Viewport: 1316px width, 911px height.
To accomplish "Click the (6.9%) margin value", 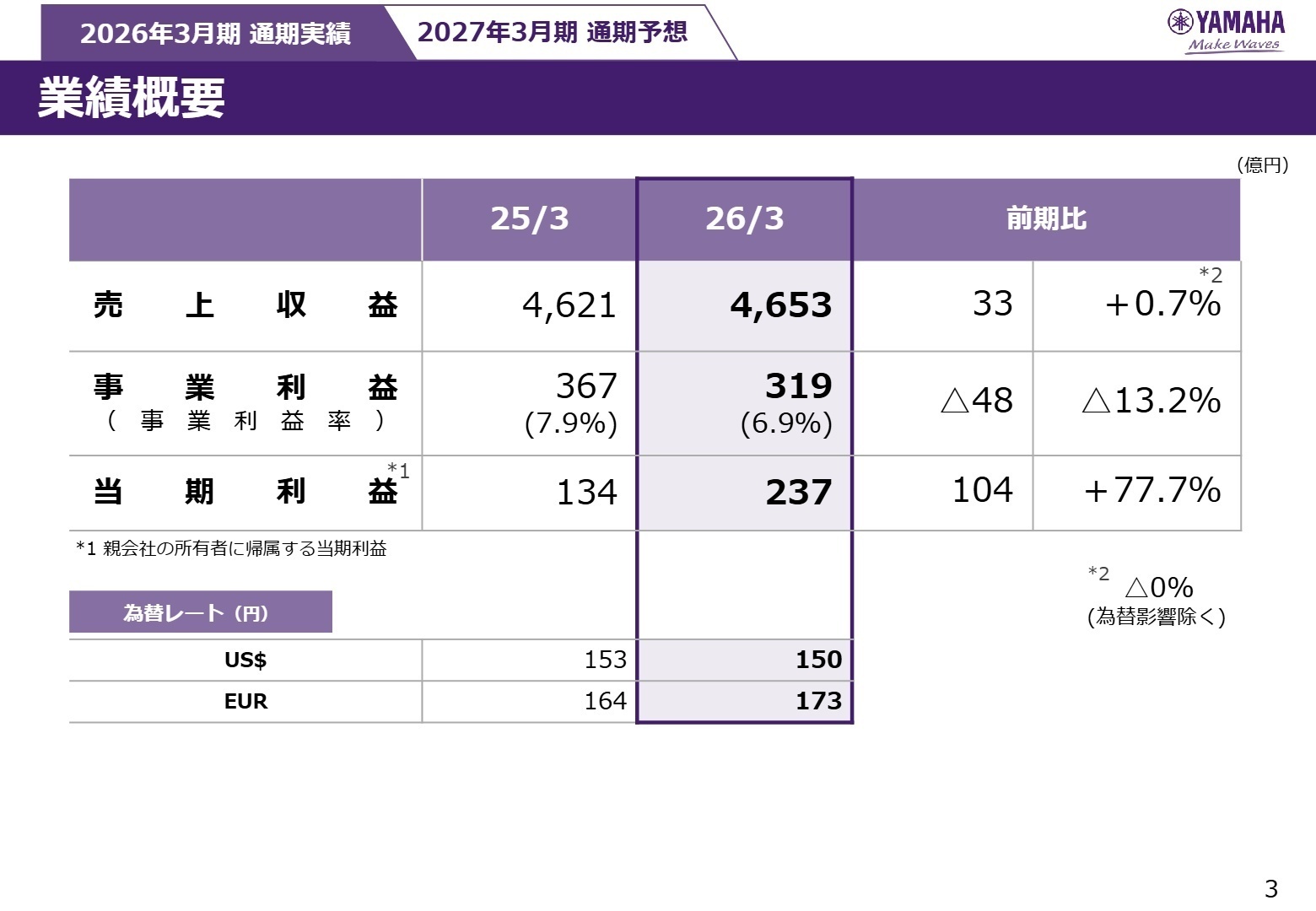I will tap(786, 423).
